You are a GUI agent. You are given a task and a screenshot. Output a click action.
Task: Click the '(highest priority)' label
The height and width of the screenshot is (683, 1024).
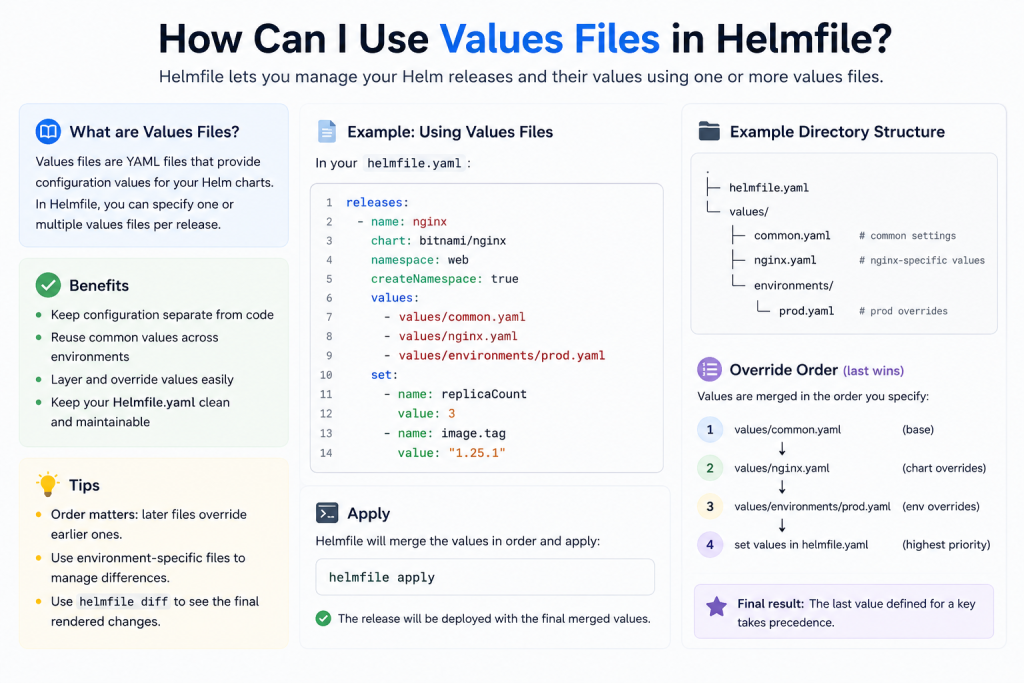[x=946, y=545]
